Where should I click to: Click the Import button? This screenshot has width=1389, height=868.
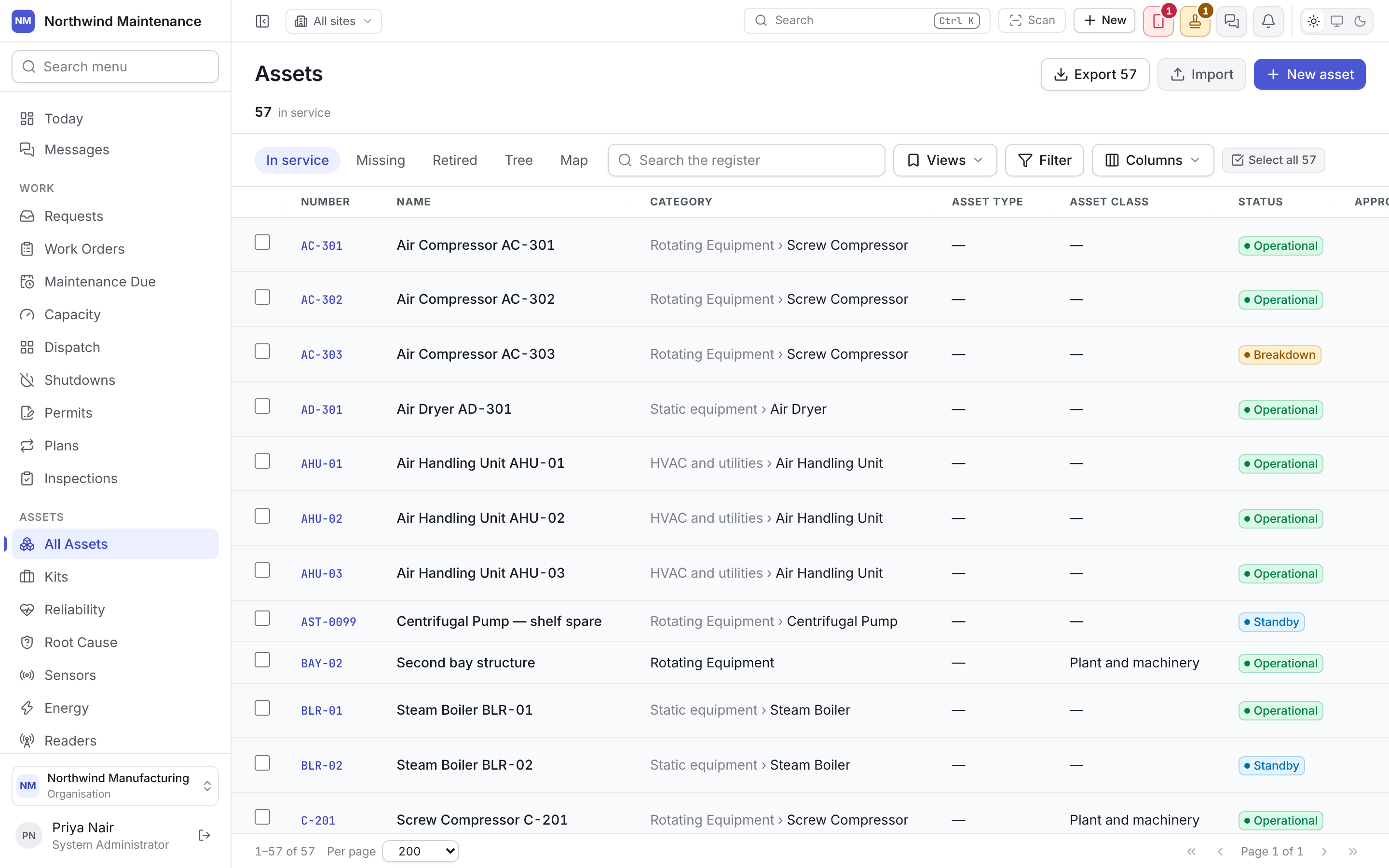1201,74
